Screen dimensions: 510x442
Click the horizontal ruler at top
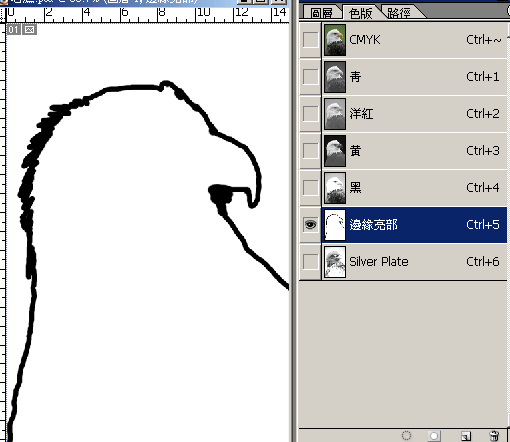click(x=148, y=15)
